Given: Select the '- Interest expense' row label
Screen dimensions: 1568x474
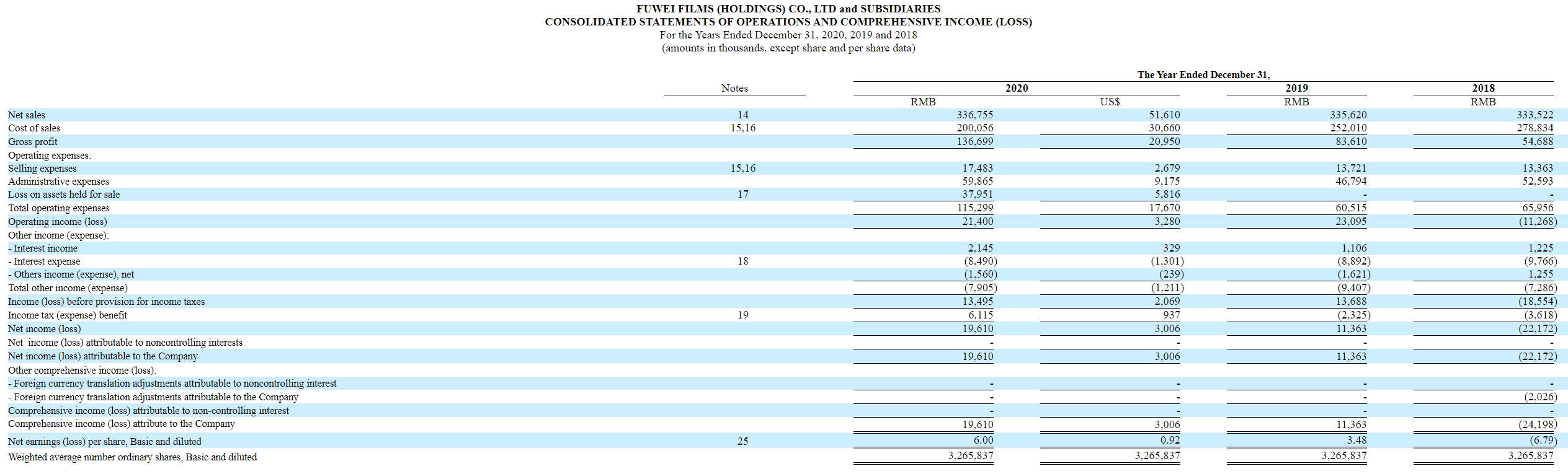Looking at the screenshot, I should (x=44, y=261).
